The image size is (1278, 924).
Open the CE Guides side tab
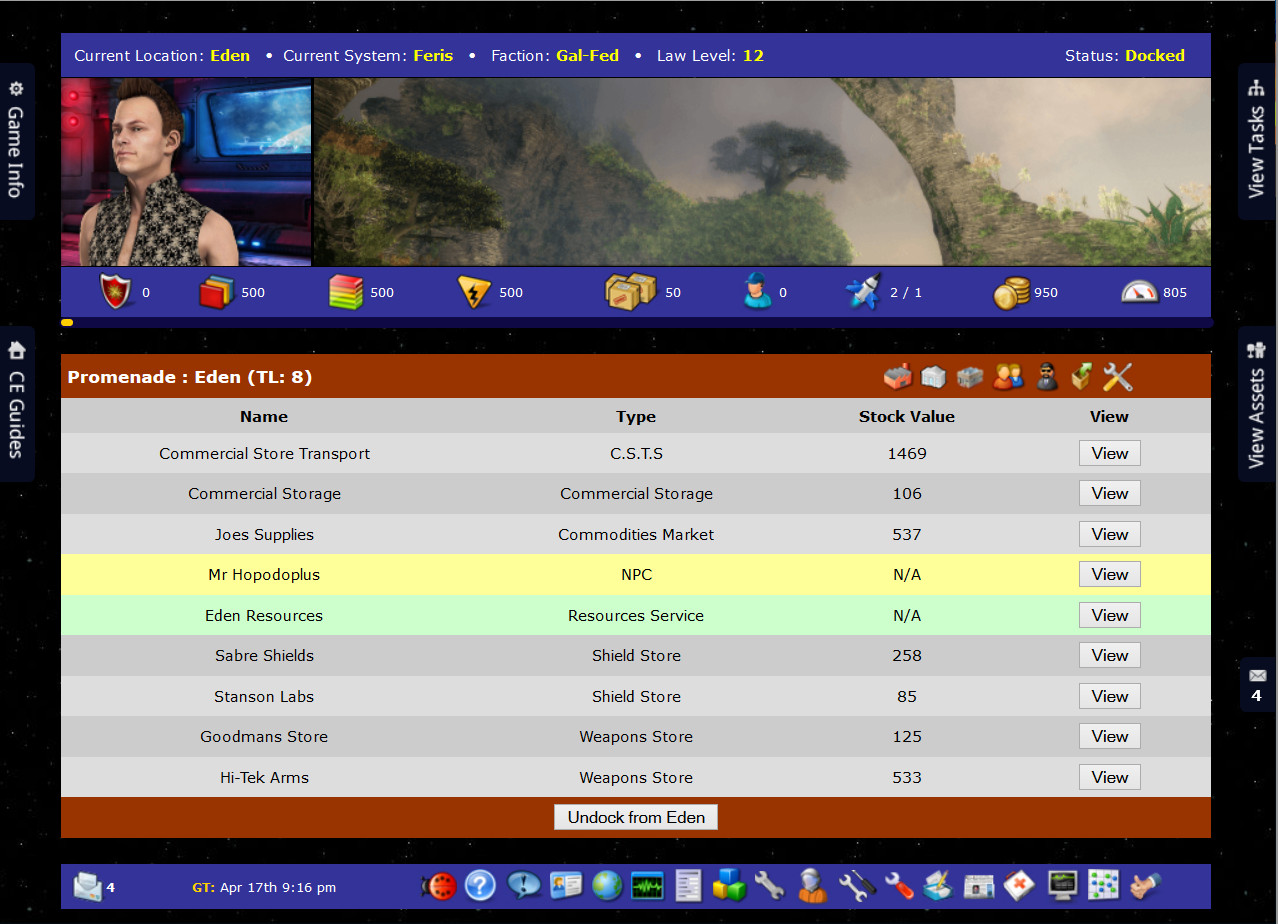[16, 403]
